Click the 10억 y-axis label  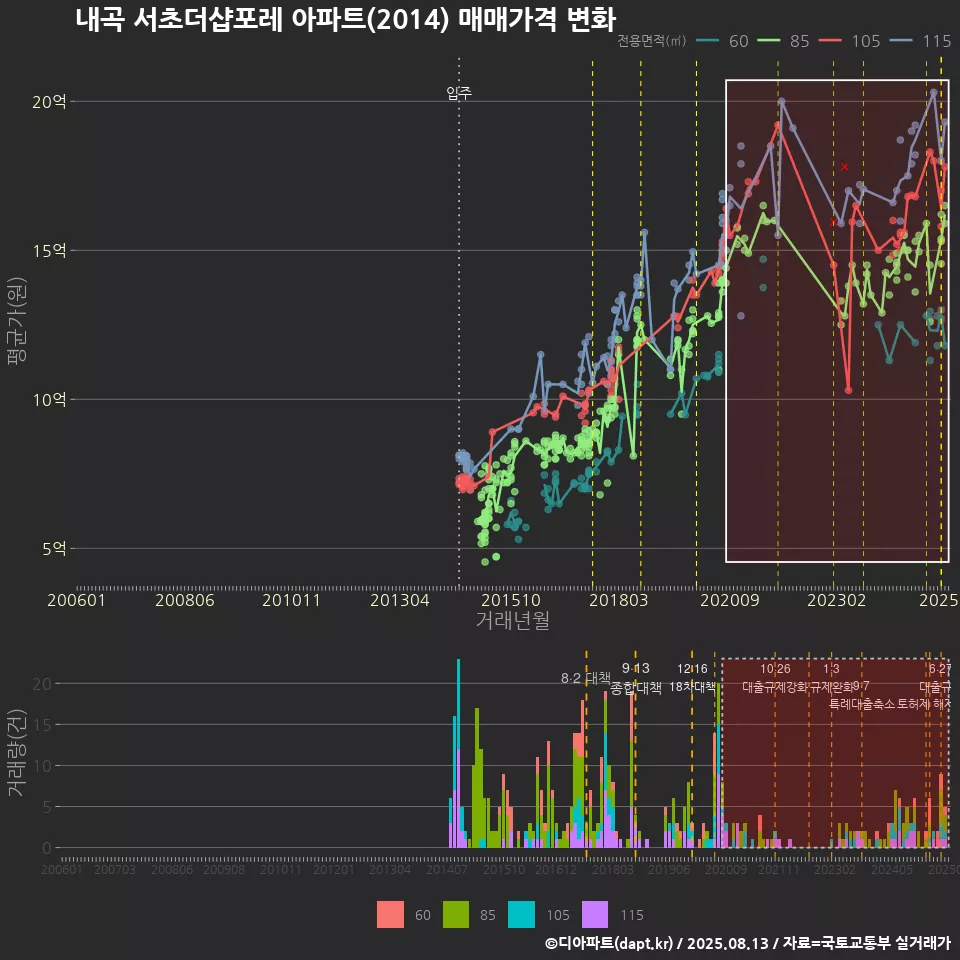pos(49,400)
